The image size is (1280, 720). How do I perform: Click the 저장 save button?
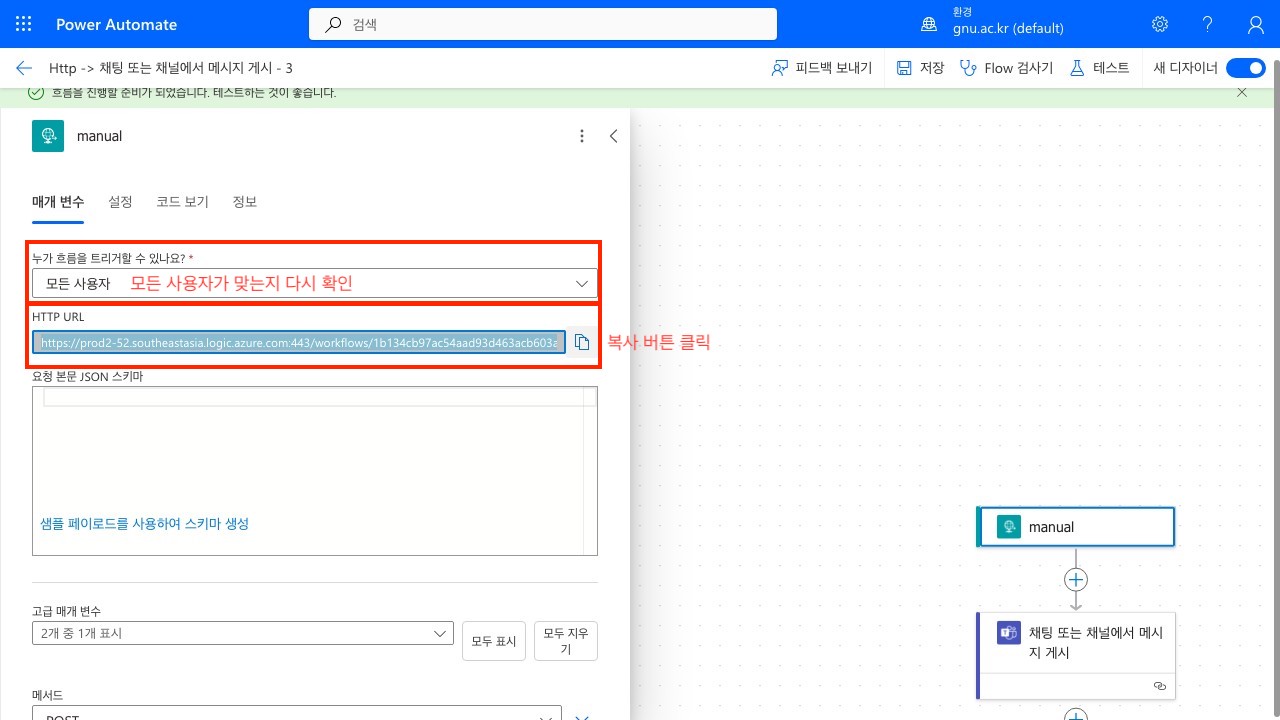tap(920, 68)
